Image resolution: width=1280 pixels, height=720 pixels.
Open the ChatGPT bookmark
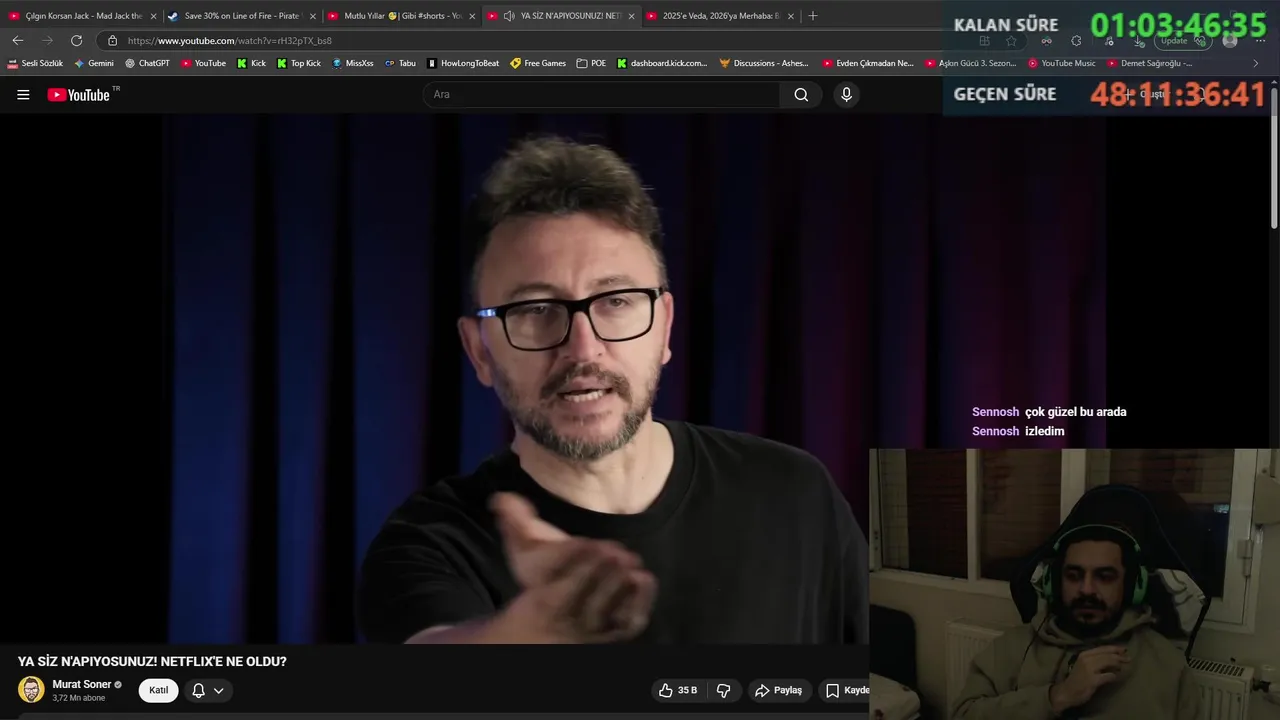[x=147, y=63]
